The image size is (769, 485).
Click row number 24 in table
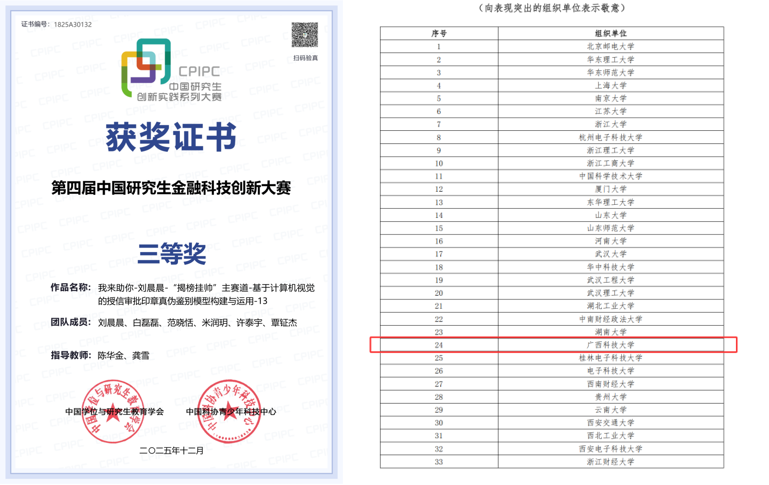(437, 345)
